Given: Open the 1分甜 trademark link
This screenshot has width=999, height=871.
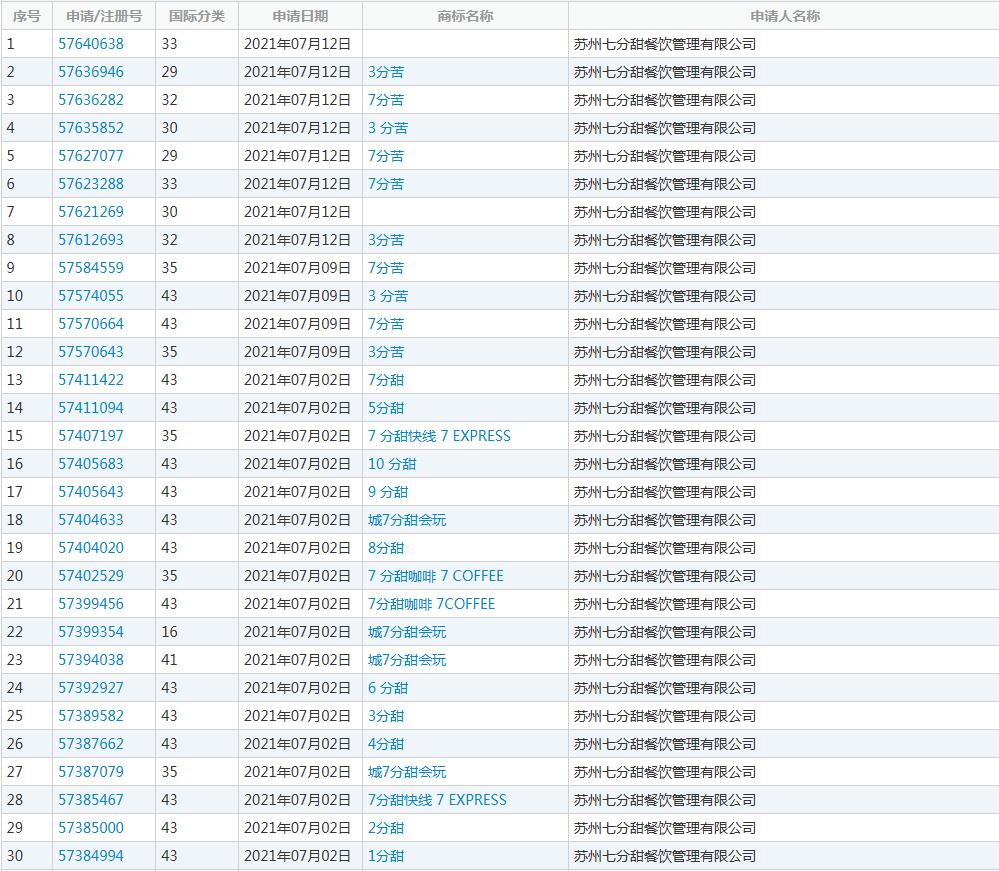Looking at the screenshot, I should pyautogui.click(x=386, y=856).
